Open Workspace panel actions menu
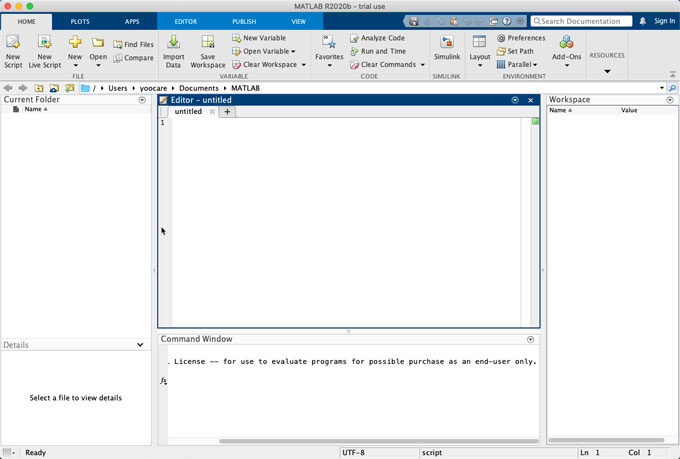680x459 pixels. point(670,100)
